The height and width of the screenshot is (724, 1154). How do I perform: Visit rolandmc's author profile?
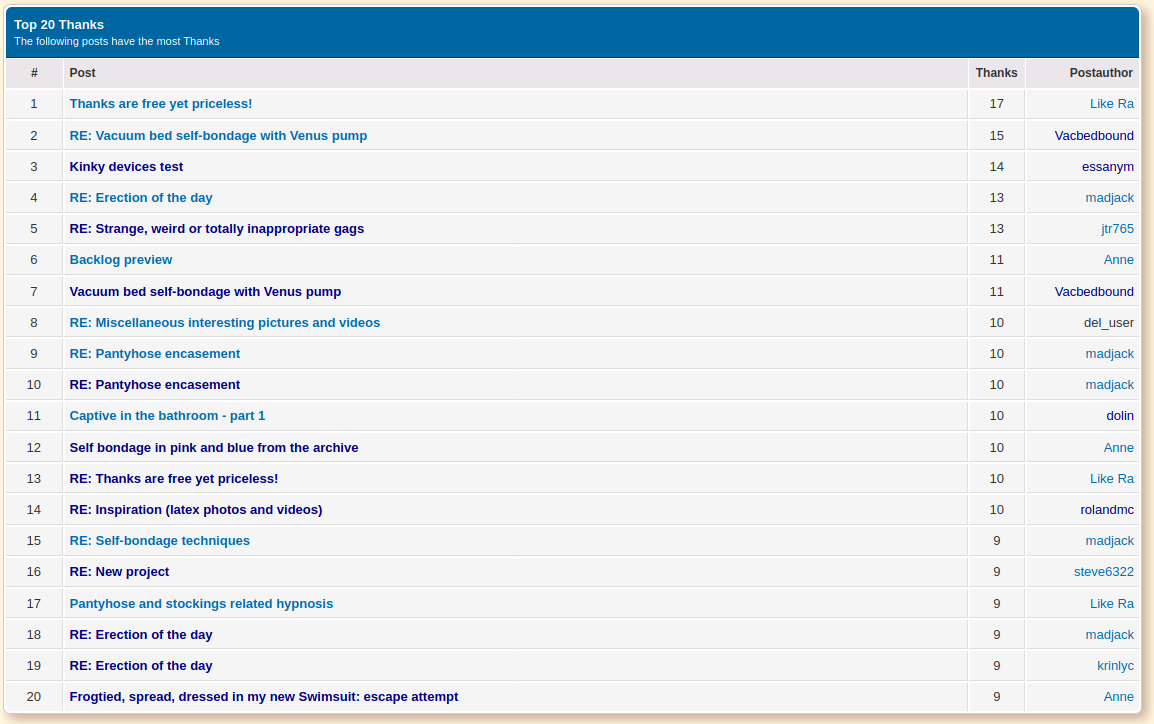click(1106, 510)
